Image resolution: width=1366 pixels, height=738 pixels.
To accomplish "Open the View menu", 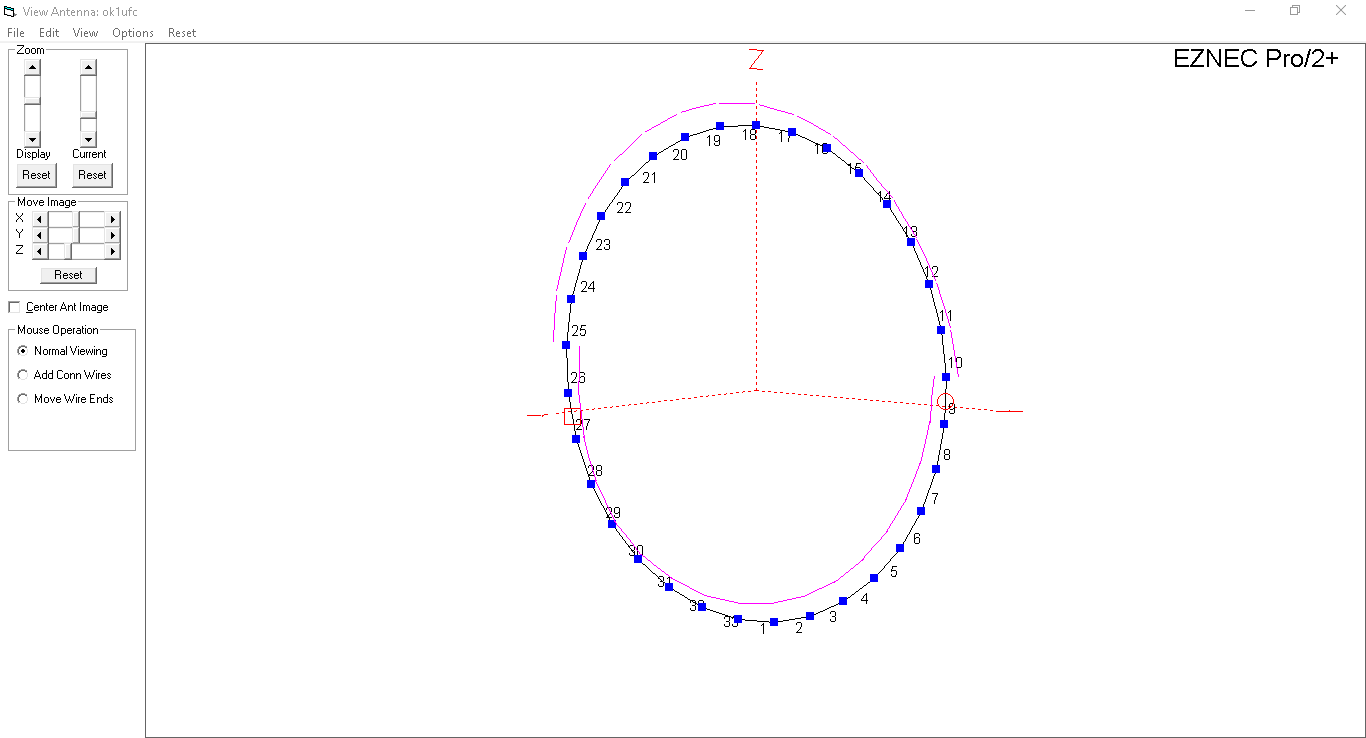I will pos(85,33).
